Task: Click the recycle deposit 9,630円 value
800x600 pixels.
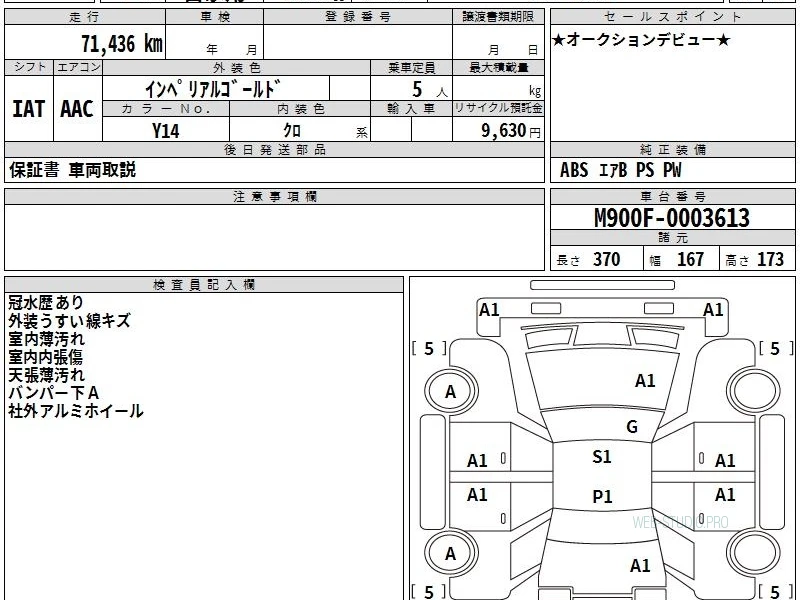Action: coord(511,131)
